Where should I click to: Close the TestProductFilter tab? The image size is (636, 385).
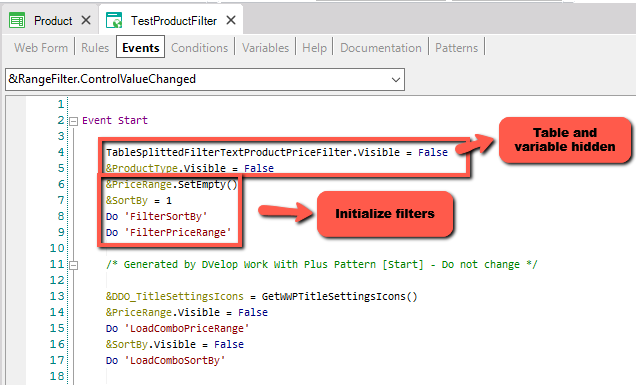coord(231,20)
